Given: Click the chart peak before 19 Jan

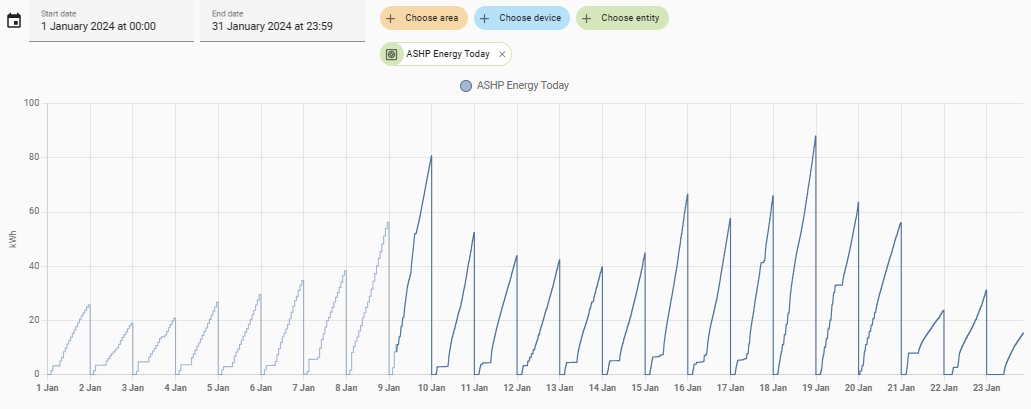Looking at the screenshot, I should click(815, 136).
